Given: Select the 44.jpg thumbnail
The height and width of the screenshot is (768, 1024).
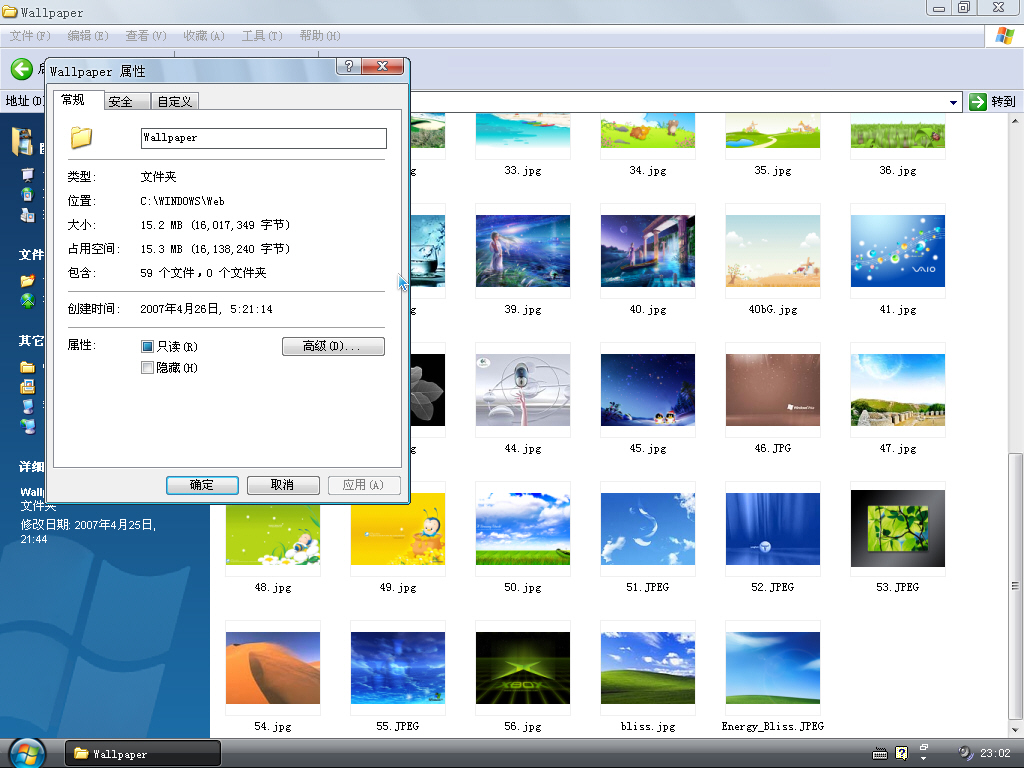Looking at the screenshot, I should tap(522, 390).
